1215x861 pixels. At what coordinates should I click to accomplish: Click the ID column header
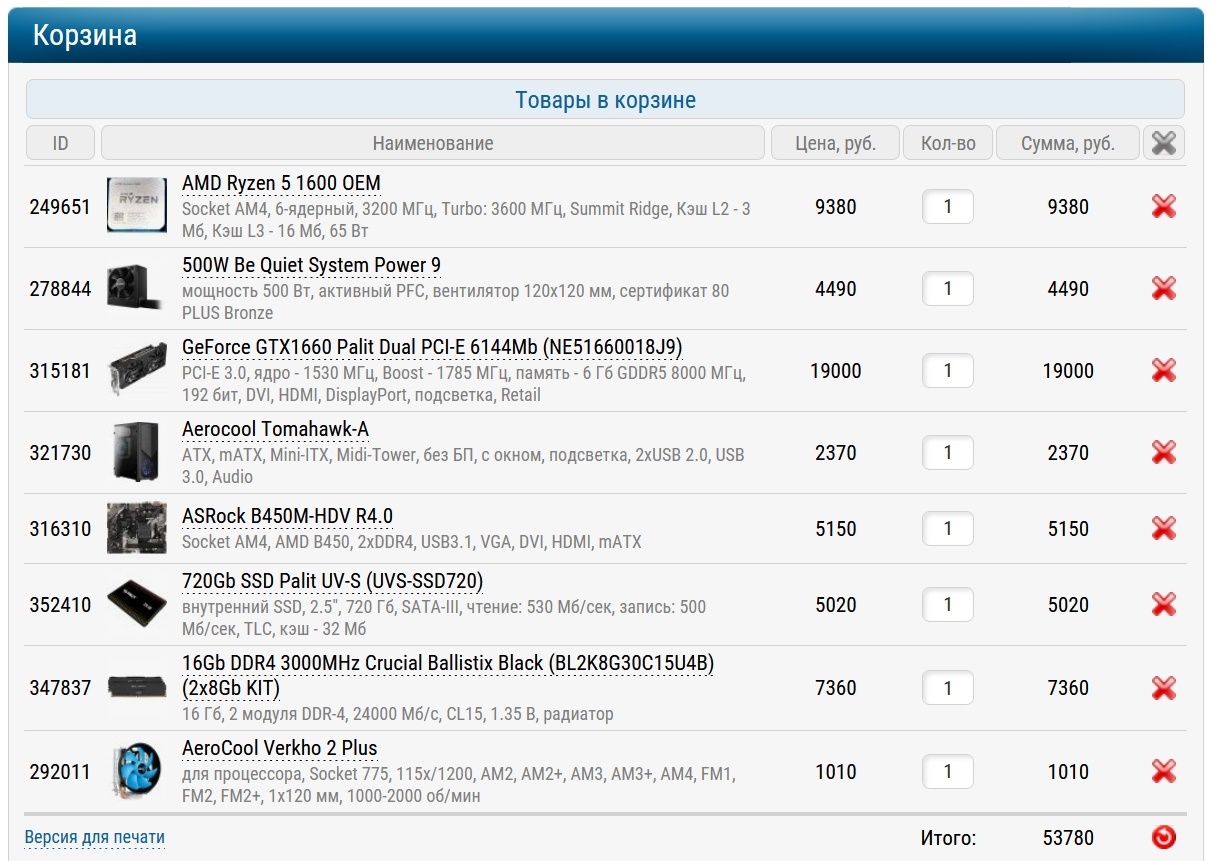click(60, 143)
